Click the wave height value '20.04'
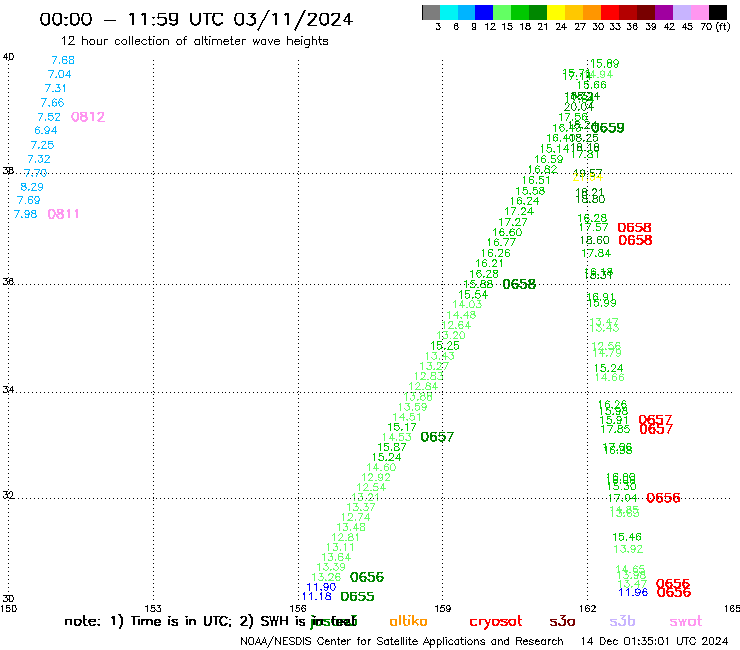The width and height of the screenshot is (740, 650). click(579, 107)
